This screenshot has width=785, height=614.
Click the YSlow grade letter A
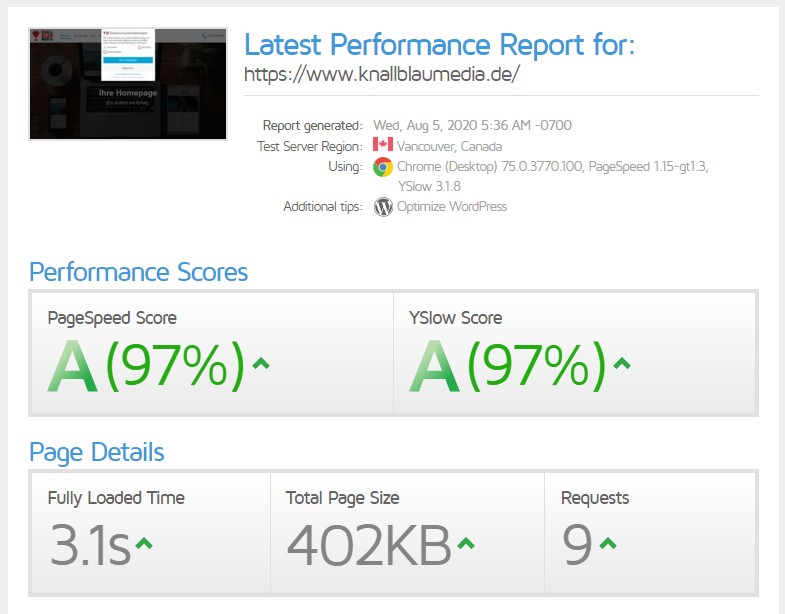point(434,367)
